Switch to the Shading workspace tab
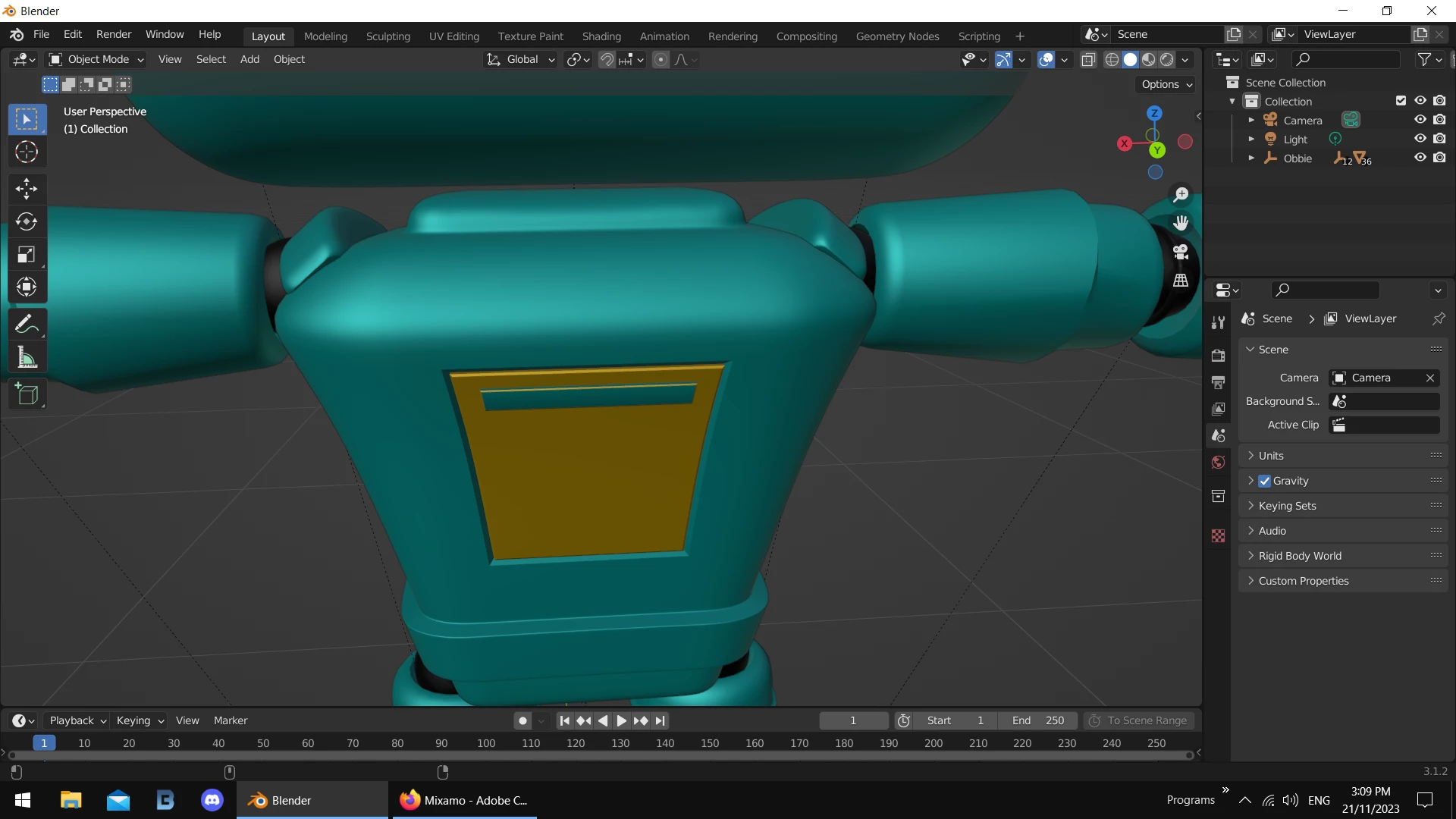 601,36
